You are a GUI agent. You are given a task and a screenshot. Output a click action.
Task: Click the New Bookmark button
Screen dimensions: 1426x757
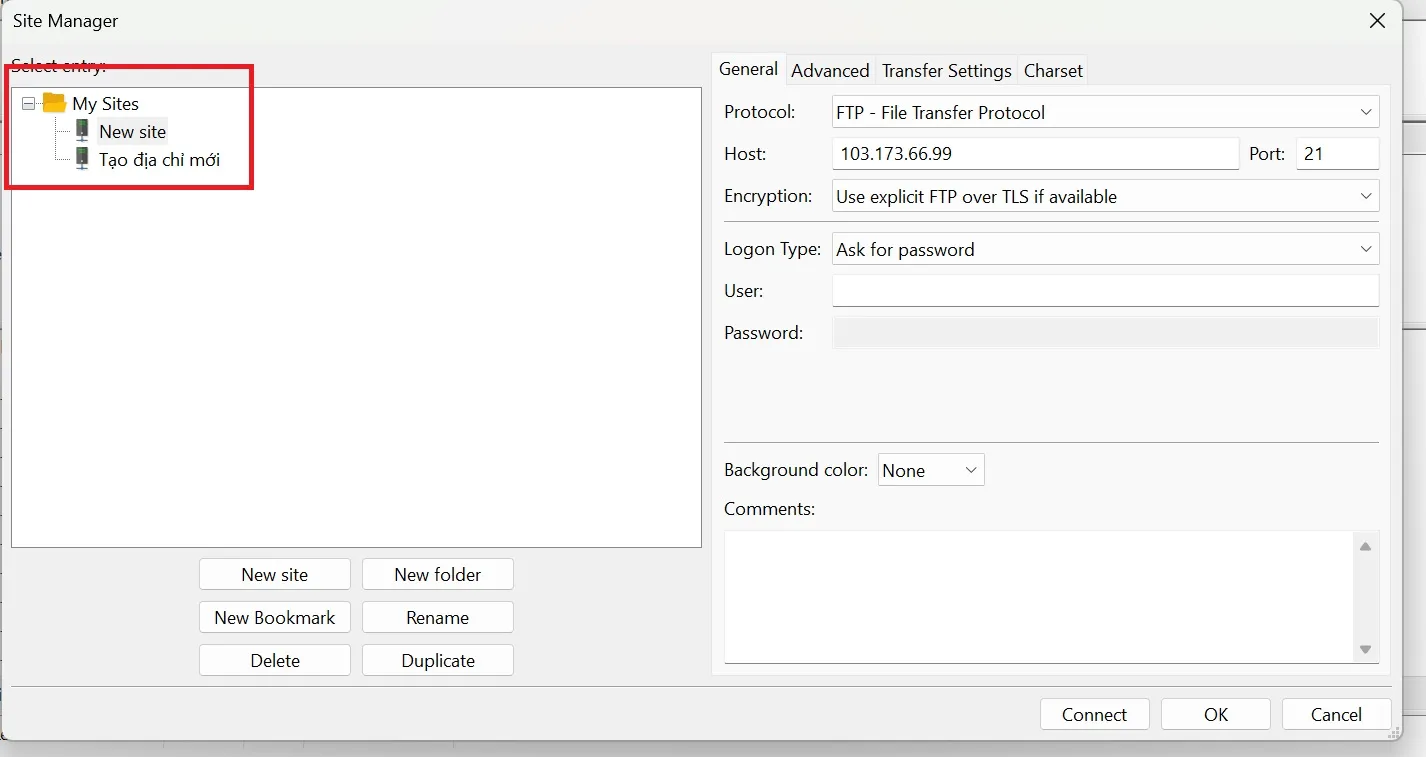[275, 617]
